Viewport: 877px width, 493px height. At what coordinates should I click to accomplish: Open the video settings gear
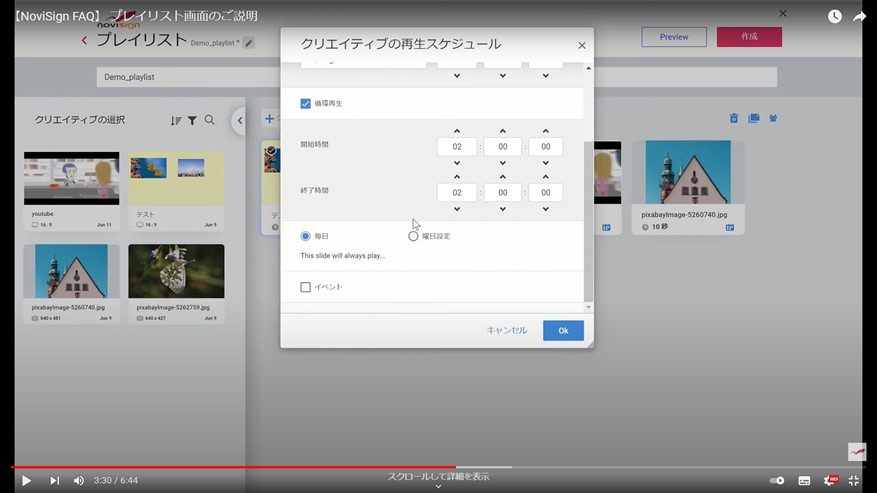(x=831, y=480)
